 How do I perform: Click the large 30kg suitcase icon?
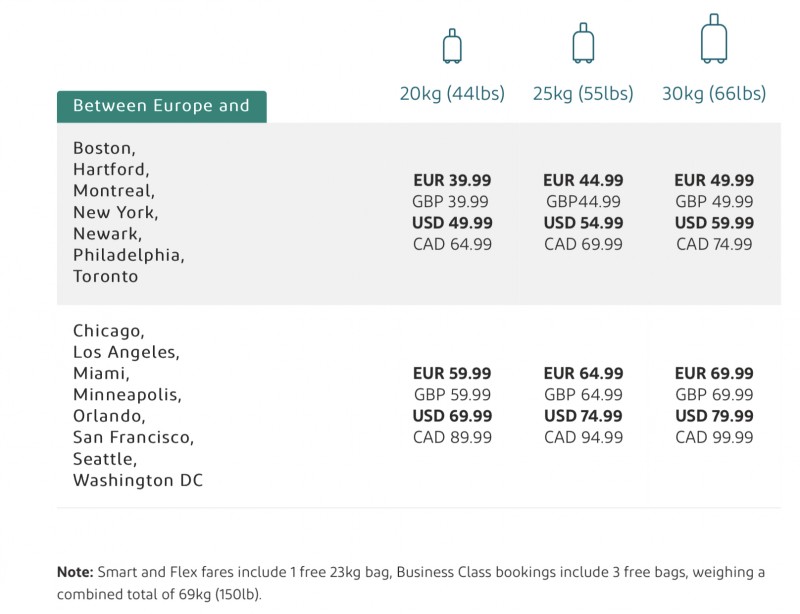(x=714, y=39)
